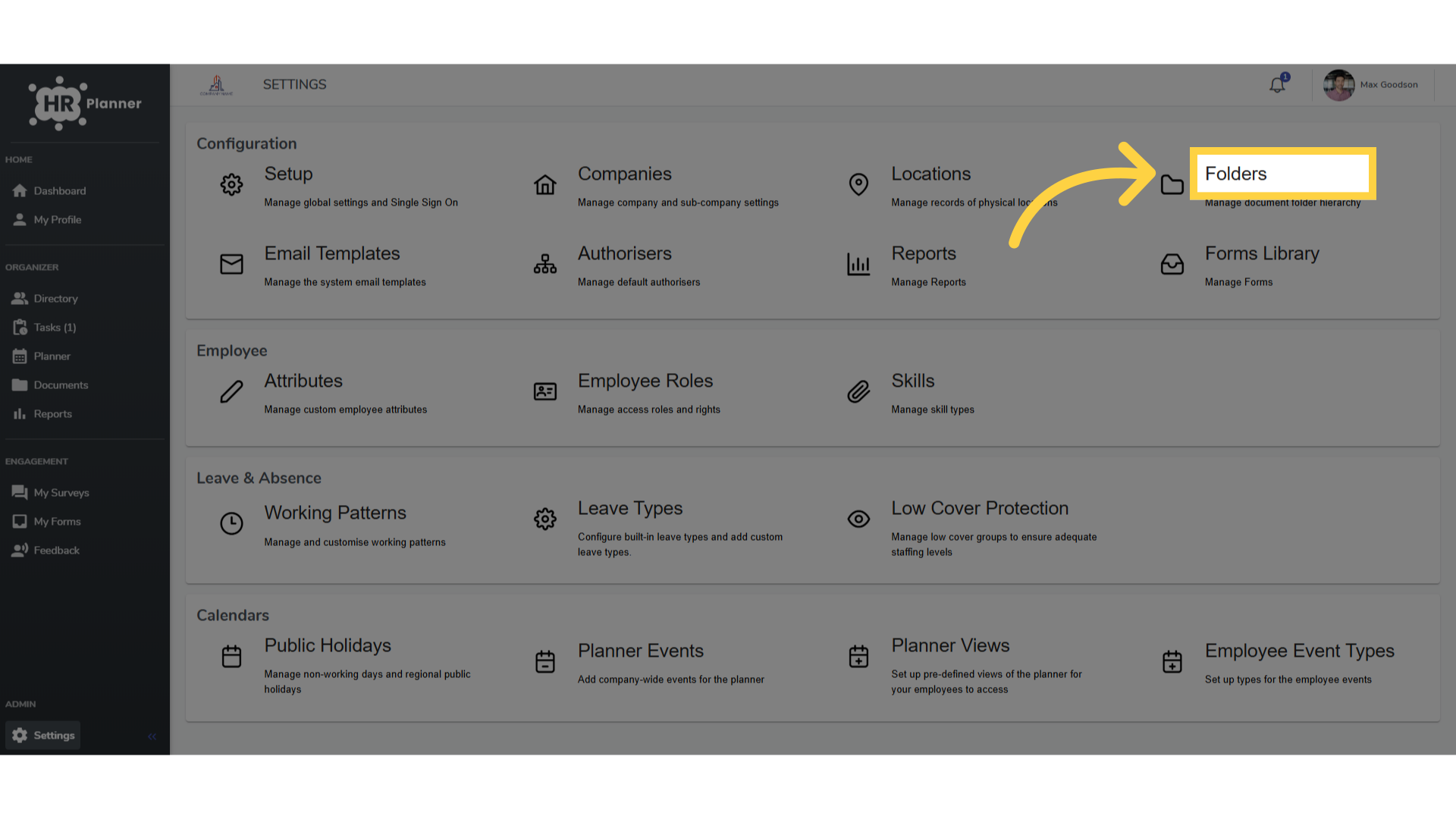Click the Employee Event Types calendar icon

pyautogui.click(x=1172, y=661)
